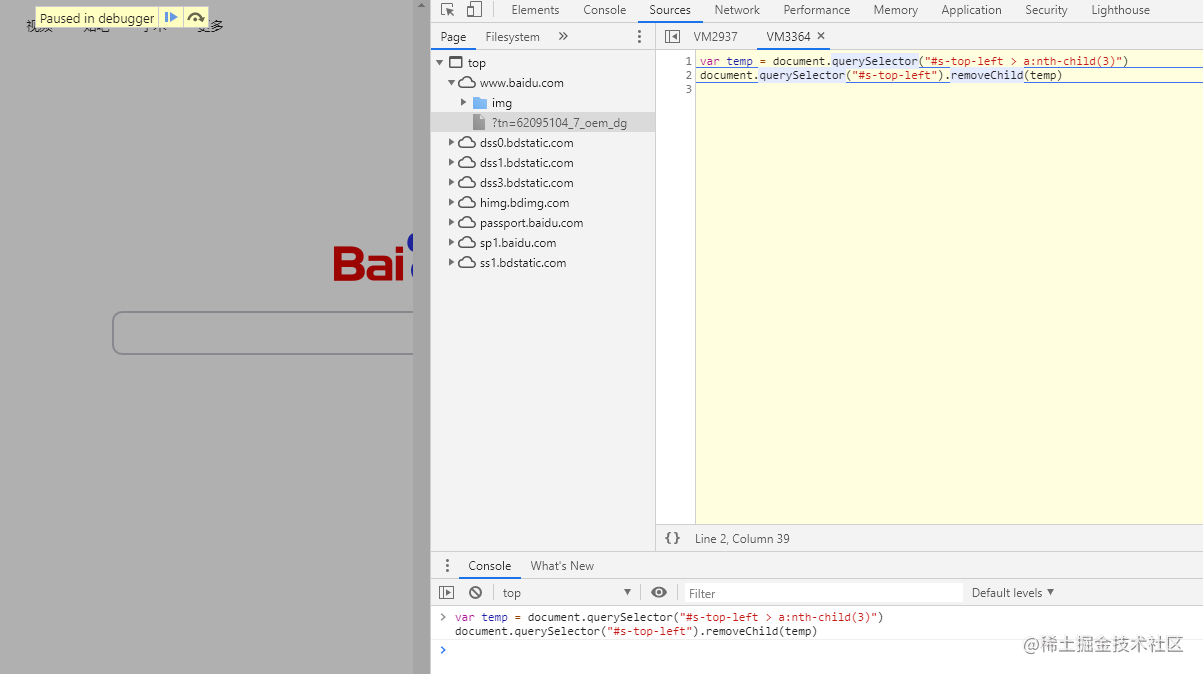Click the dss0.bdstatic.com cloud icon

click(x=467, y=143)
